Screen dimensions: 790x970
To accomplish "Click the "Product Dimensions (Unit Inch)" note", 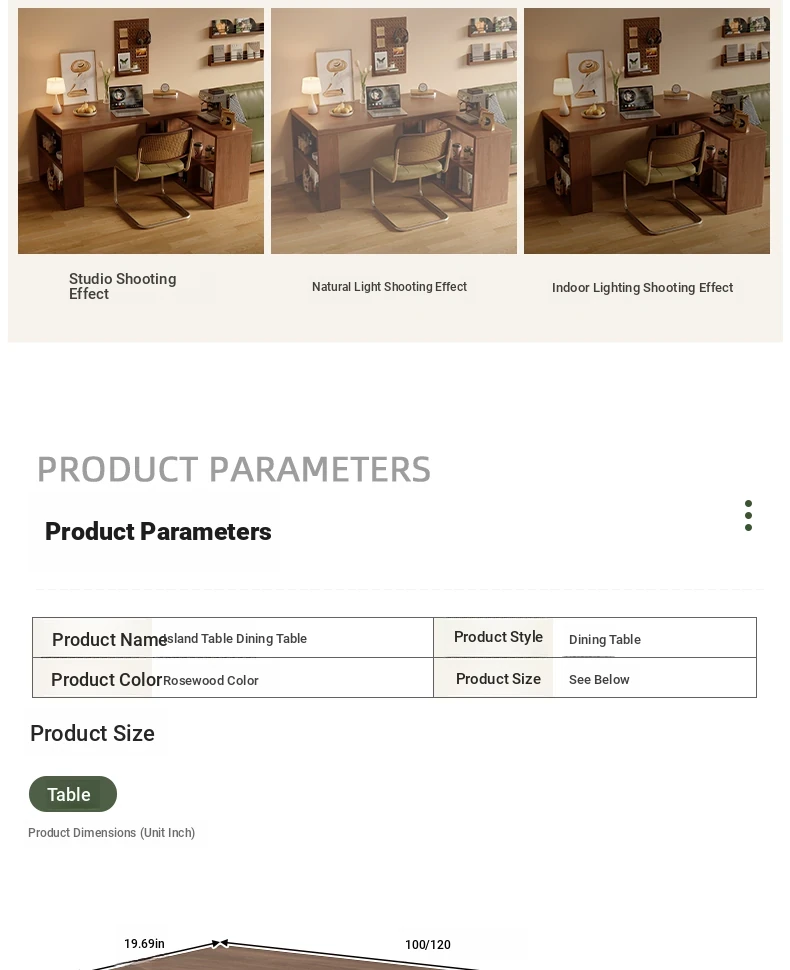I will point(112,833).
